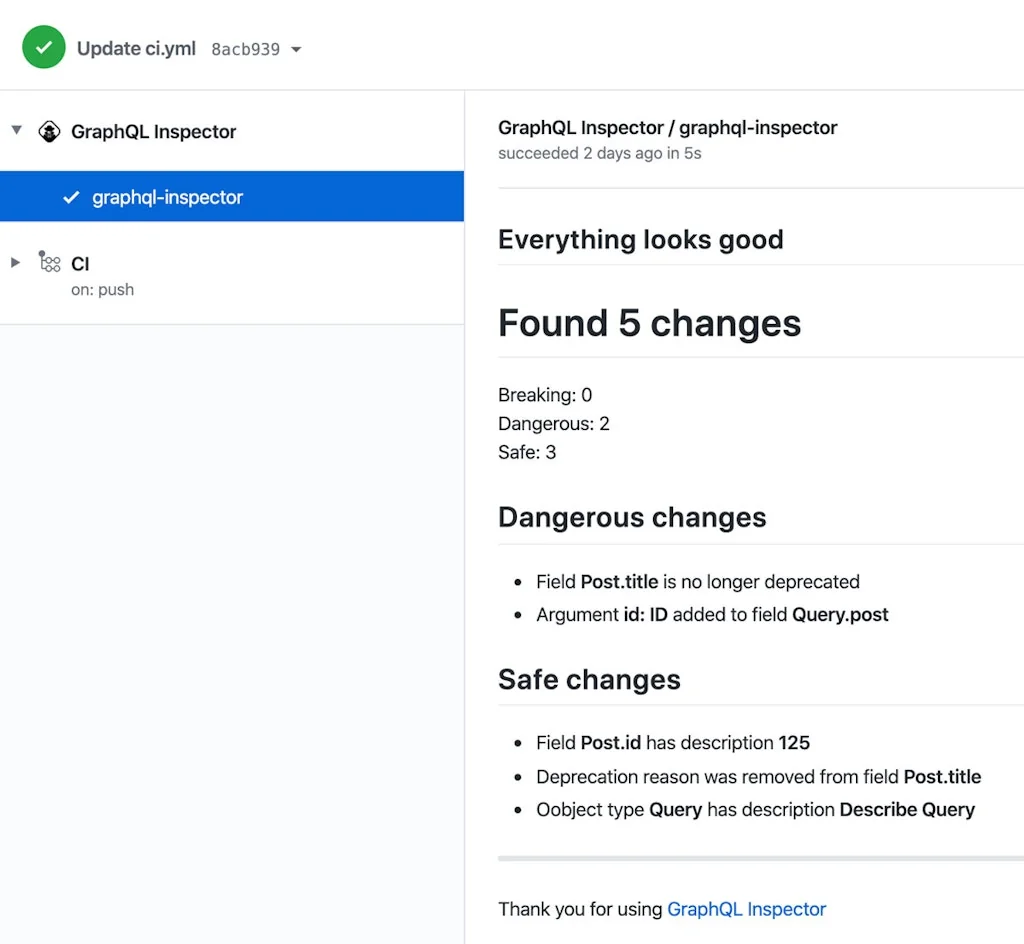Image resolution: width=1024 pixels, height=944 pixels.
Task: Click the green commit success check icon
Action: [x=43, y=46]
